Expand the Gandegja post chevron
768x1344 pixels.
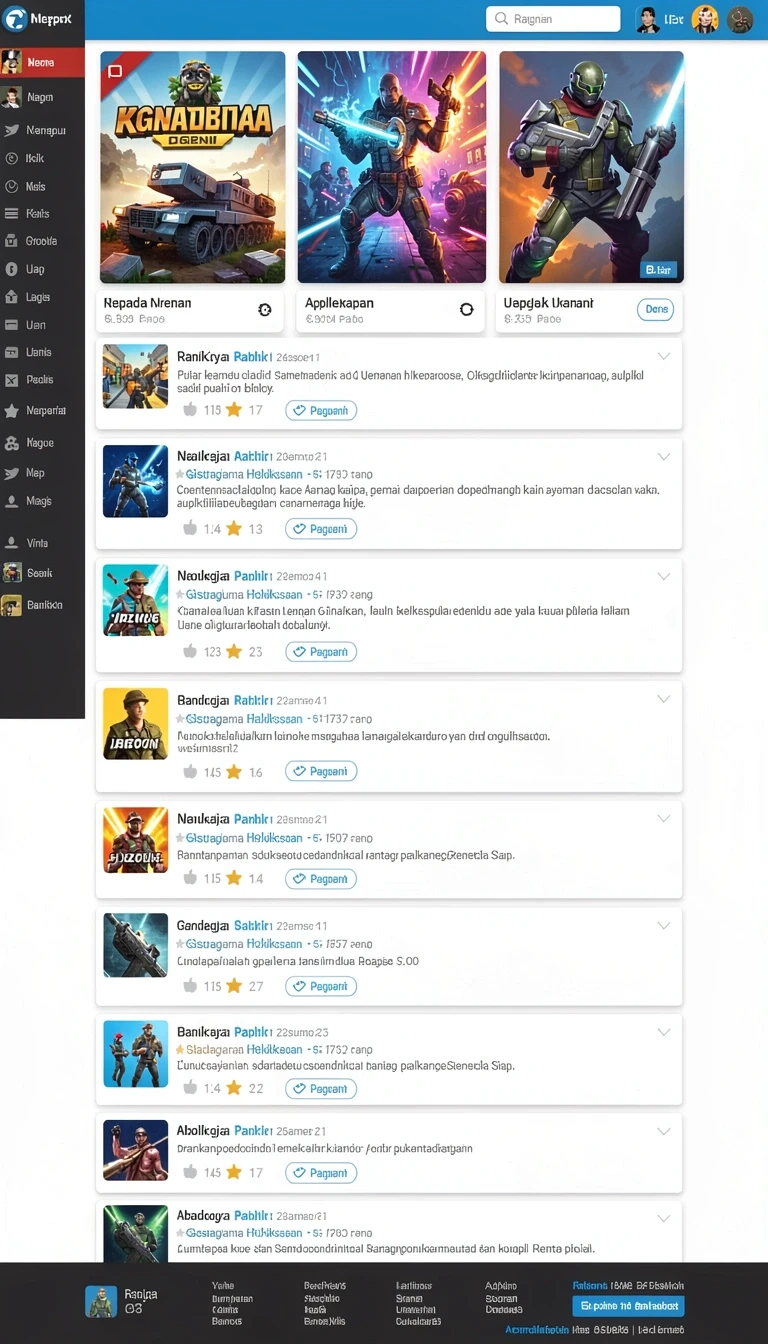(x=663, y=925)
